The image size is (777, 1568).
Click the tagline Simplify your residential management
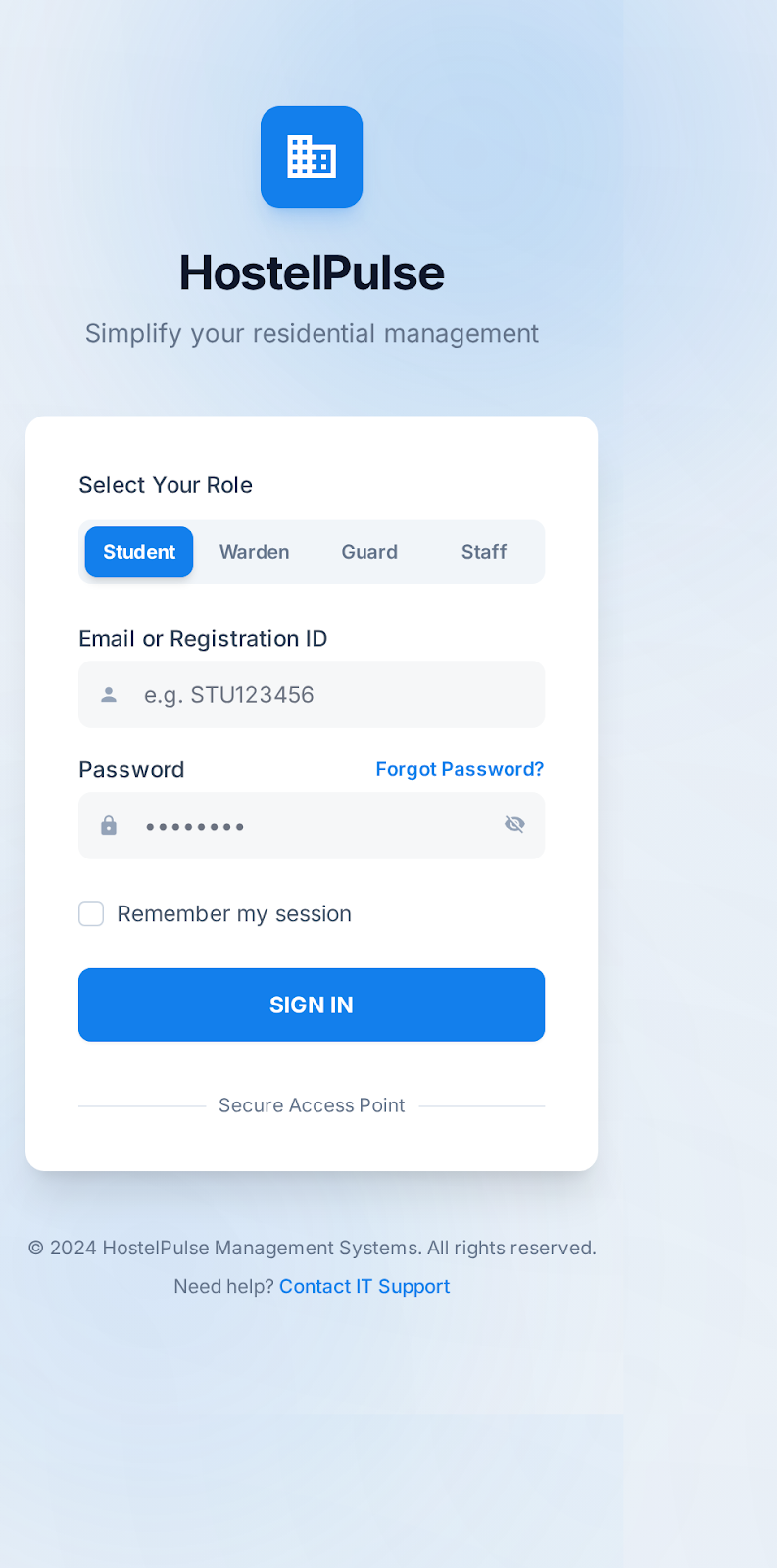312,333
